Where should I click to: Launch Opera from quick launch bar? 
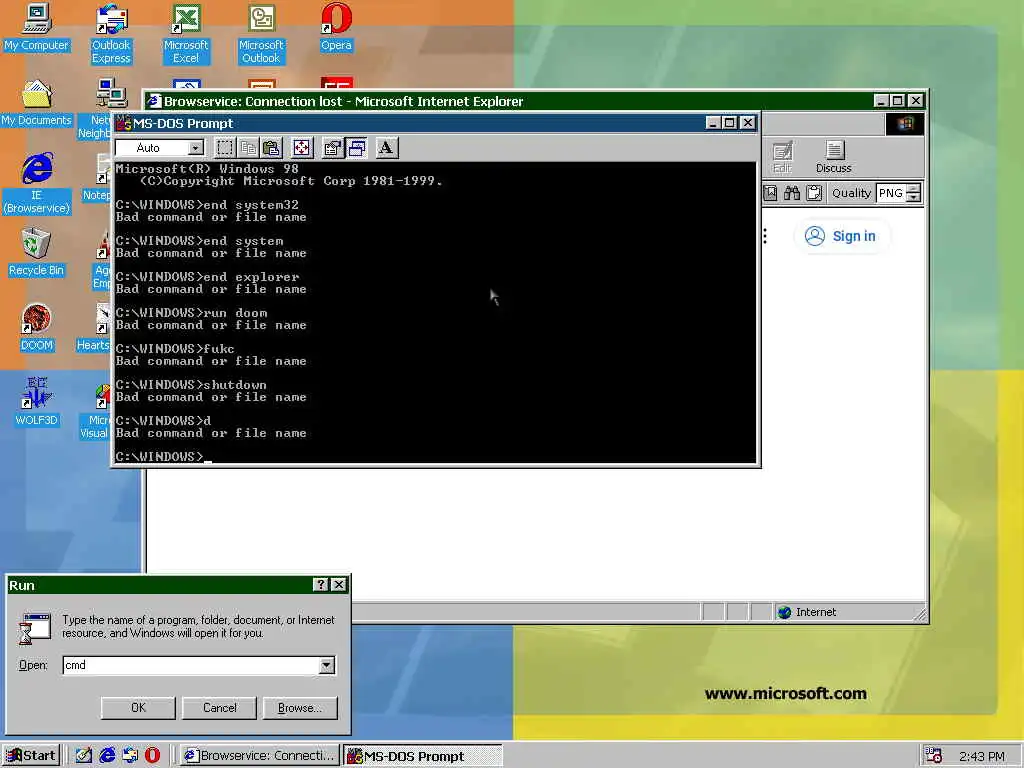tap(152, 756)
